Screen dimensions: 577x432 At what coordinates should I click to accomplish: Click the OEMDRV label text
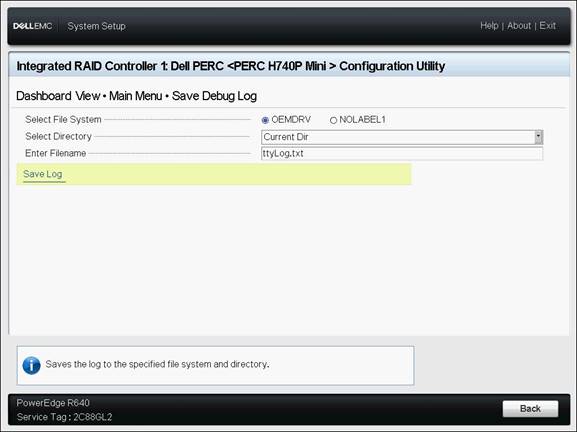pos(291,120)
